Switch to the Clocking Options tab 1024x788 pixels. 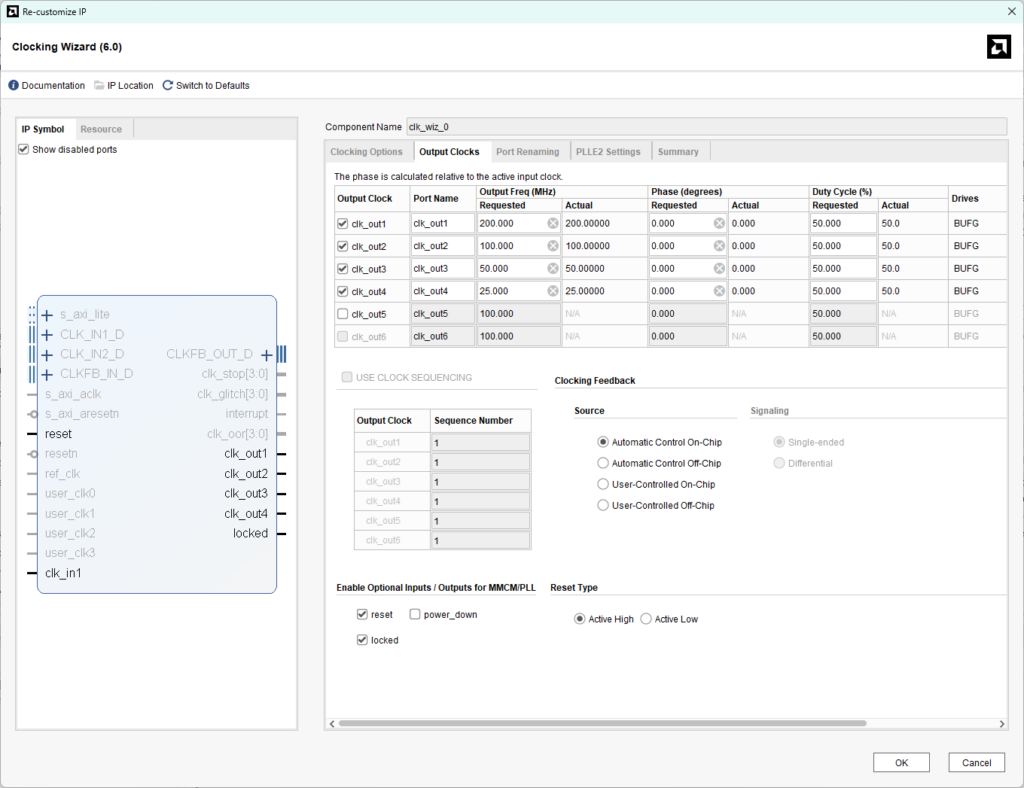[x=366, y=151]
